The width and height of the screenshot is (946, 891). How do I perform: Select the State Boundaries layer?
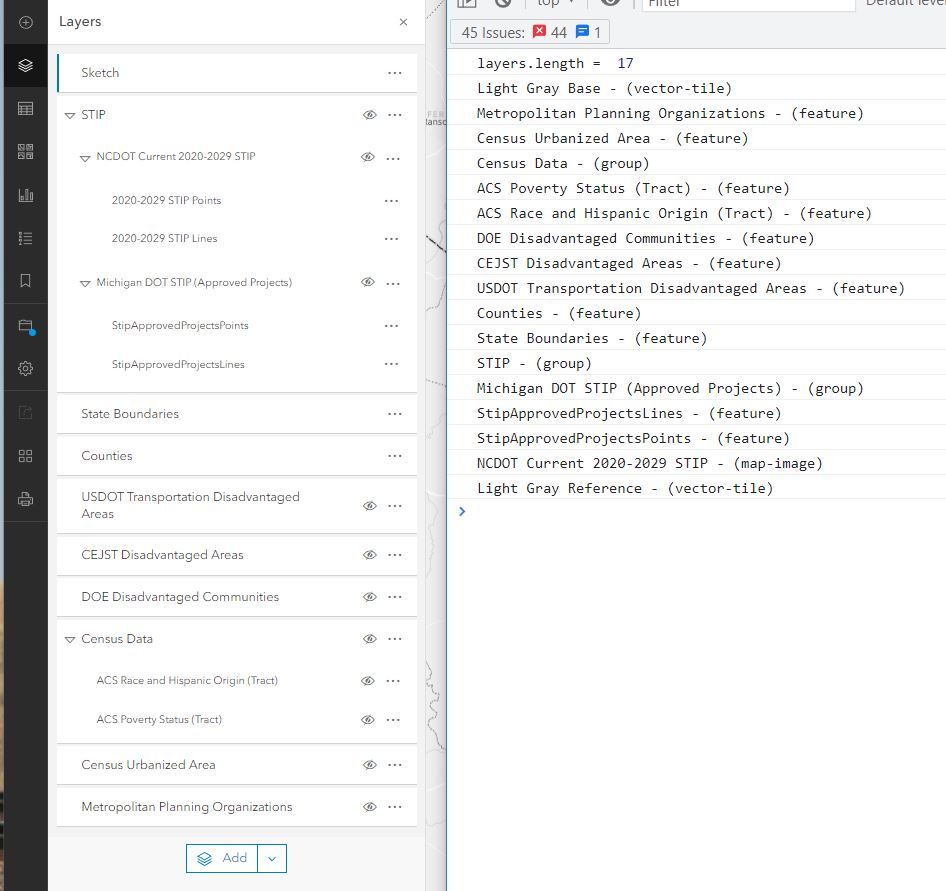click(x=237, y=414)
